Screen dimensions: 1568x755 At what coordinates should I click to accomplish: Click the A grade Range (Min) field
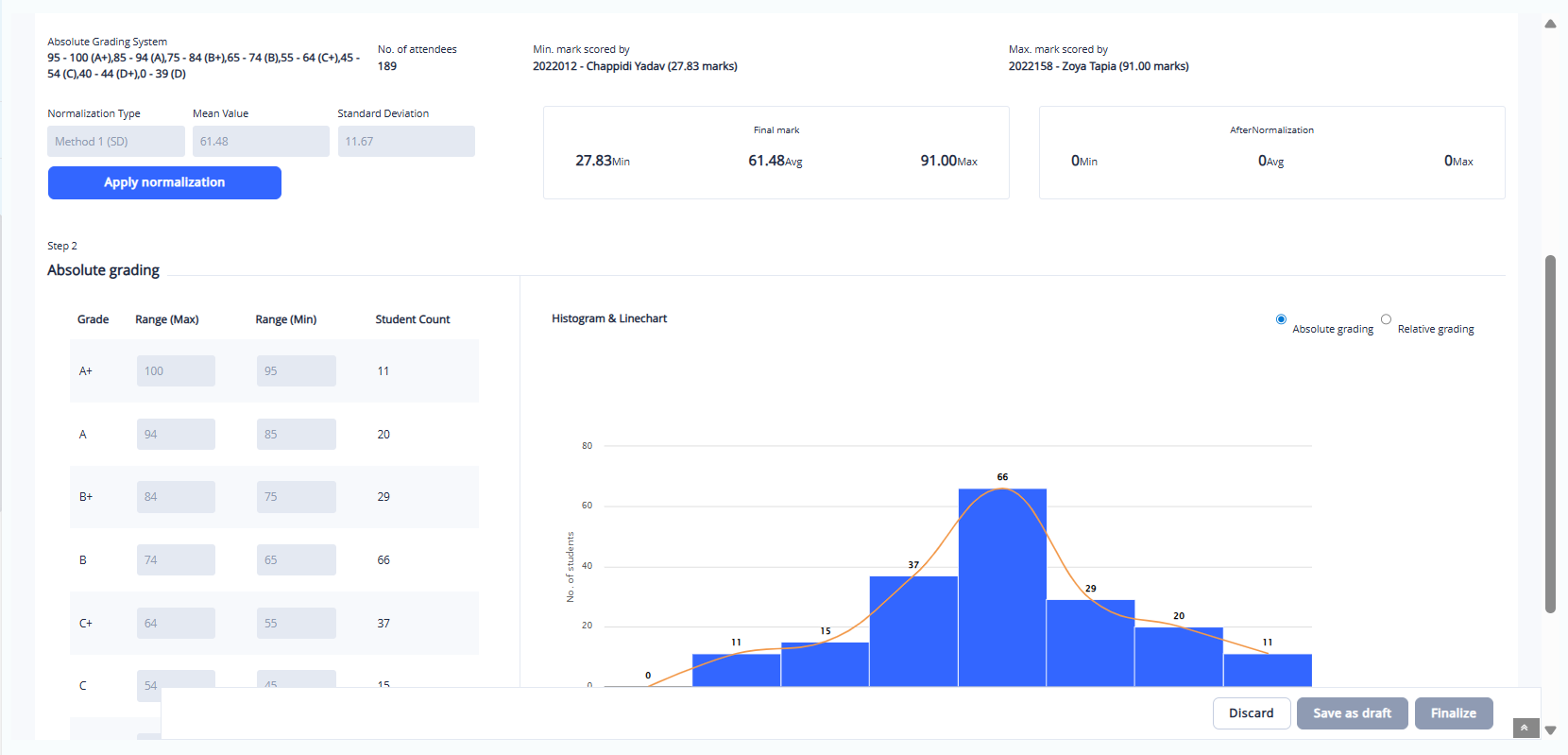(x=296, y=435)
